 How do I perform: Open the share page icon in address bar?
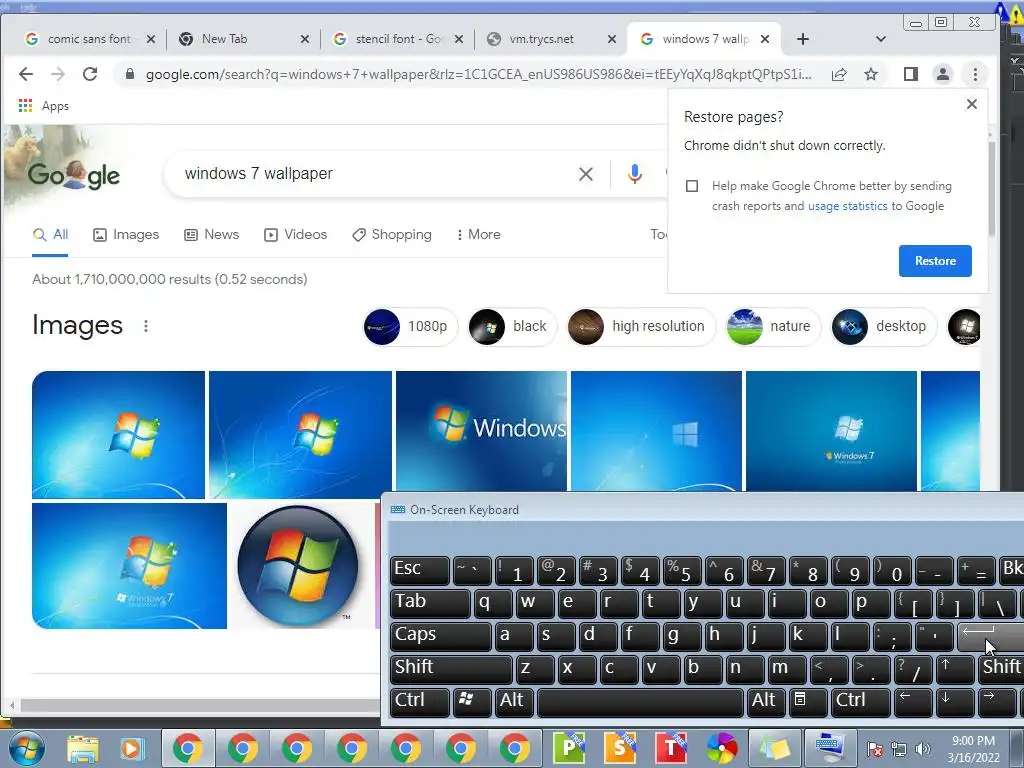point(839,74)
